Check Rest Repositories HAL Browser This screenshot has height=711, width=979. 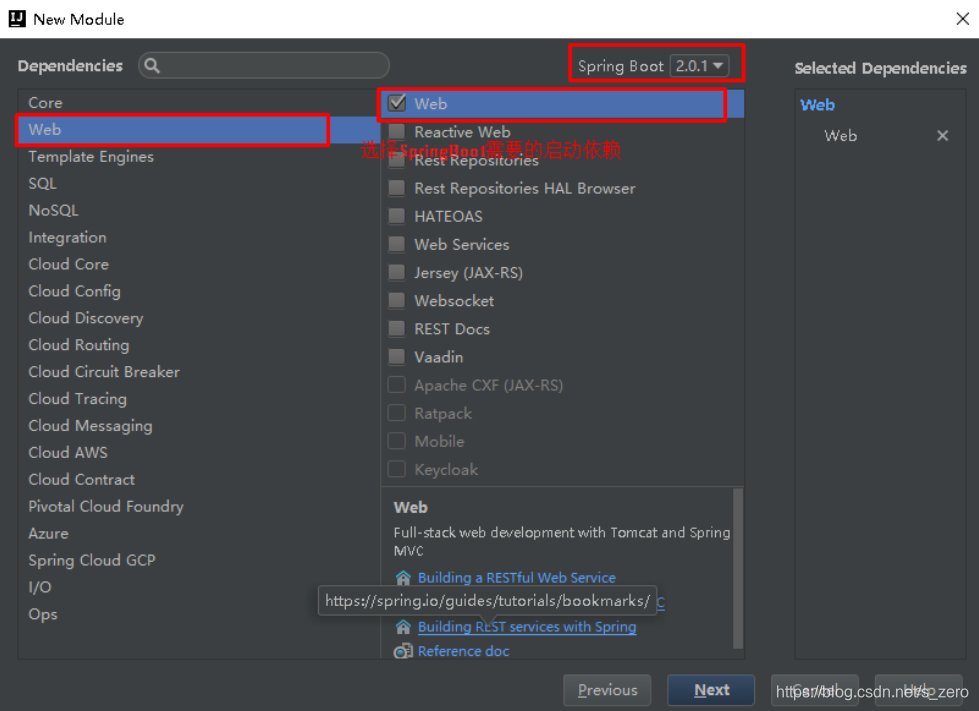click(396, 188)
